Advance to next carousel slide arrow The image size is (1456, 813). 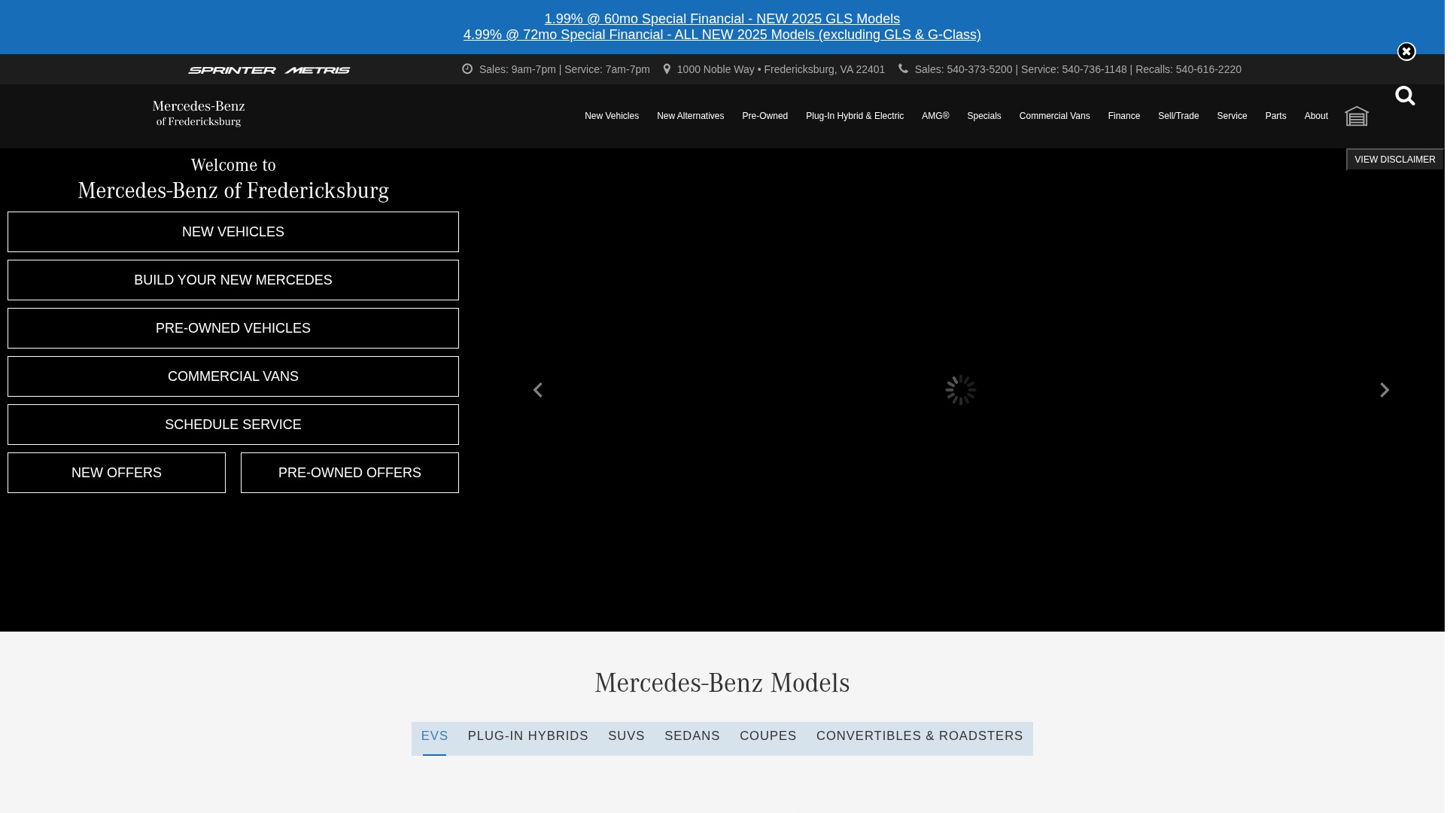tap(1385, 390)
